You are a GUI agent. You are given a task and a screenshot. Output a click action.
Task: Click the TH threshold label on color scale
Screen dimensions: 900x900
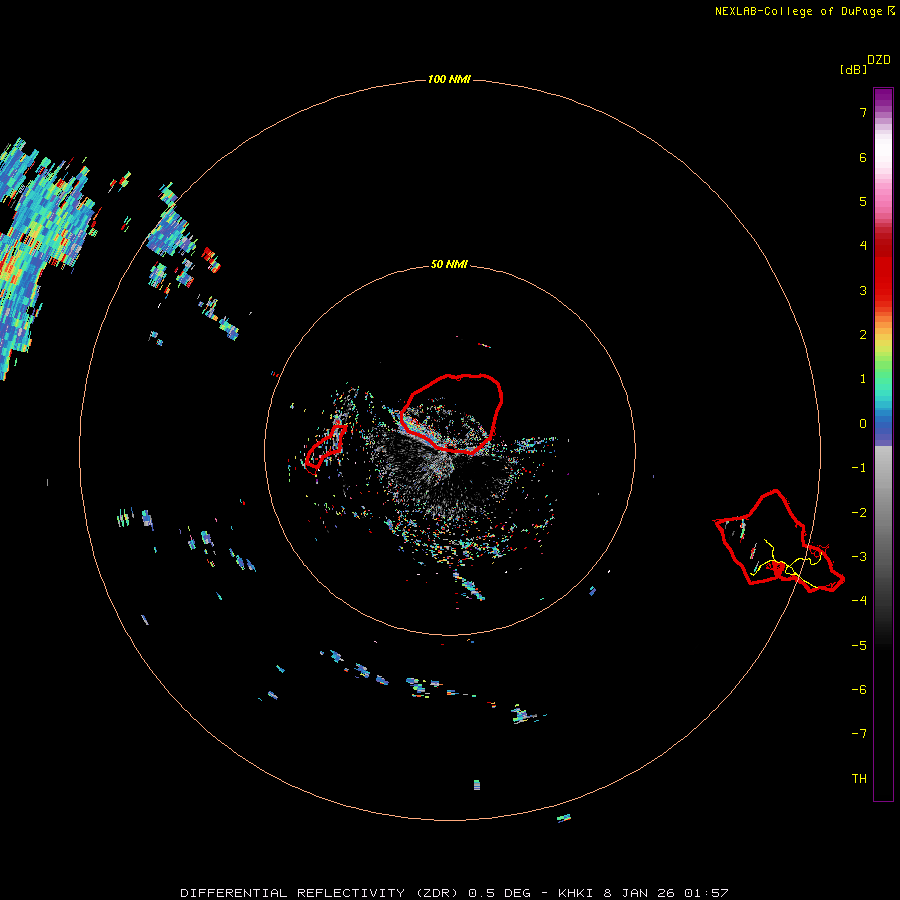tap(859, 779)
